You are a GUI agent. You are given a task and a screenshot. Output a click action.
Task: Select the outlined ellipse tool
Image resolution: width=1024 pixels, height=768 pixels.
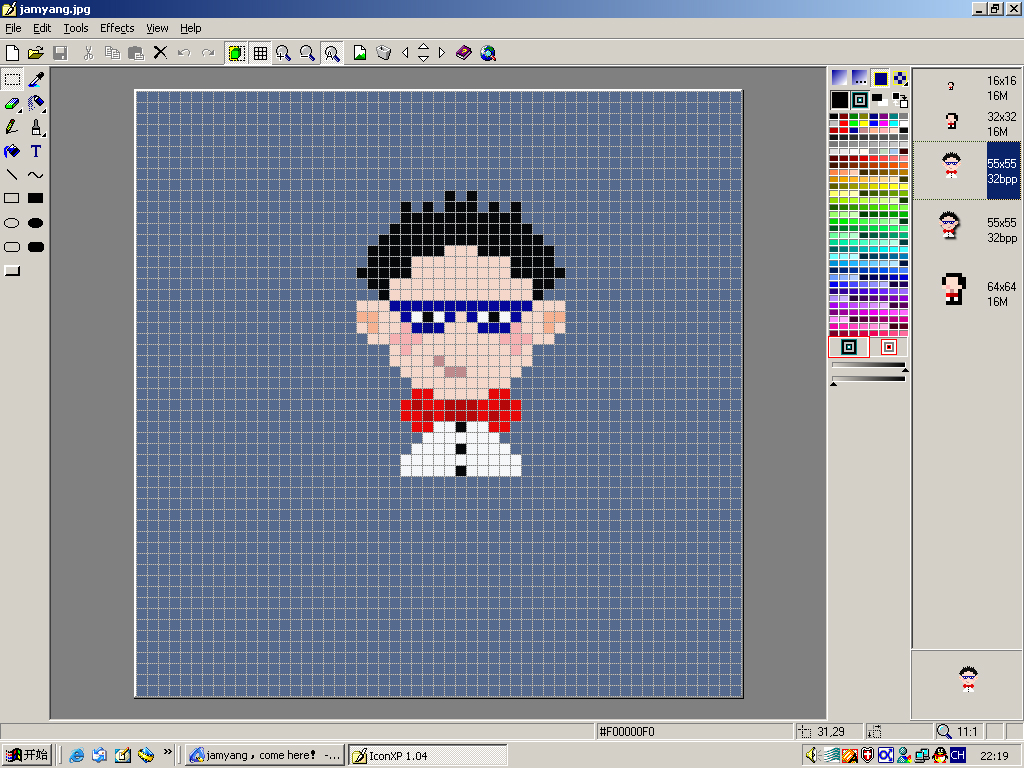[x=12, y=223]
